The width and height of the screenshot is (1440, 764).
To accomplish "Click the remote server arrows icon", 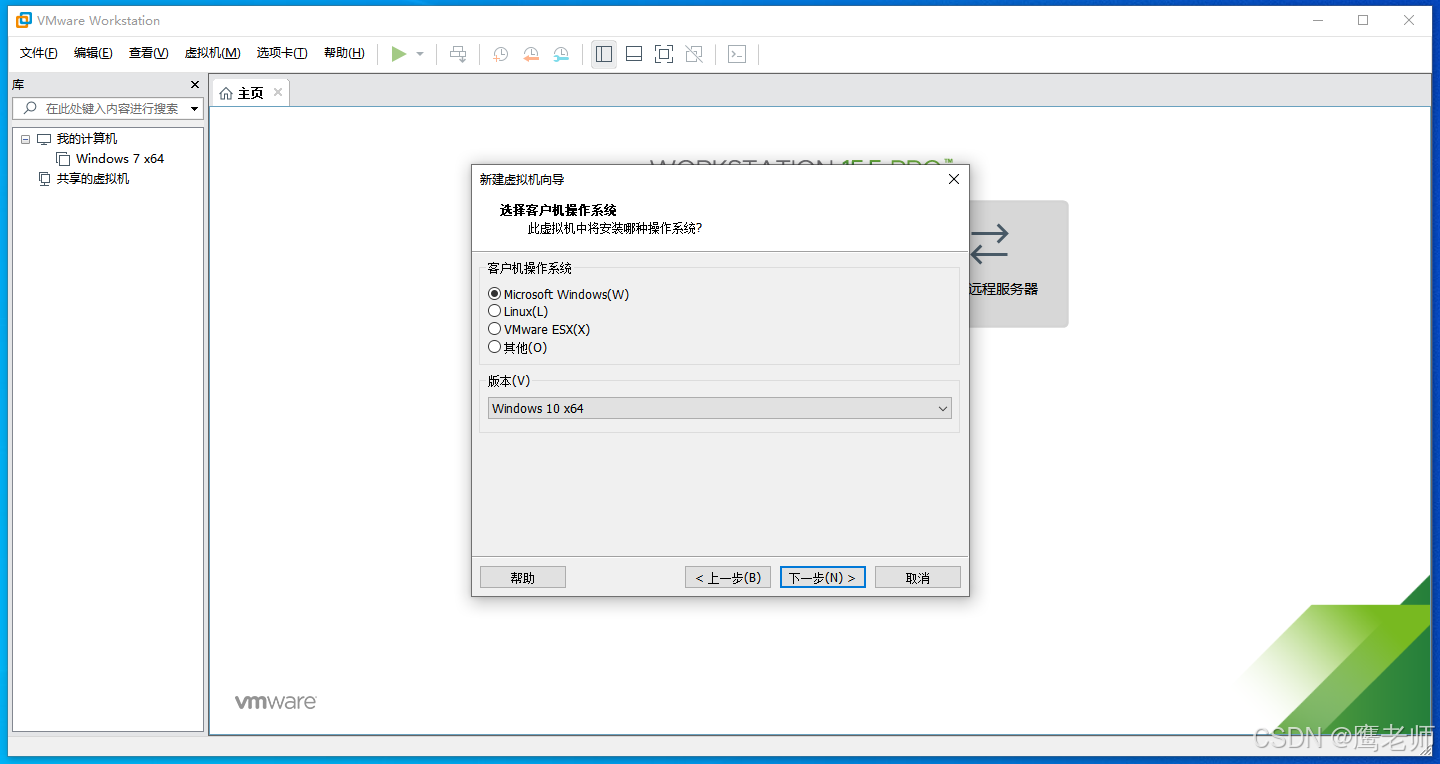I will tap(990, 244).
